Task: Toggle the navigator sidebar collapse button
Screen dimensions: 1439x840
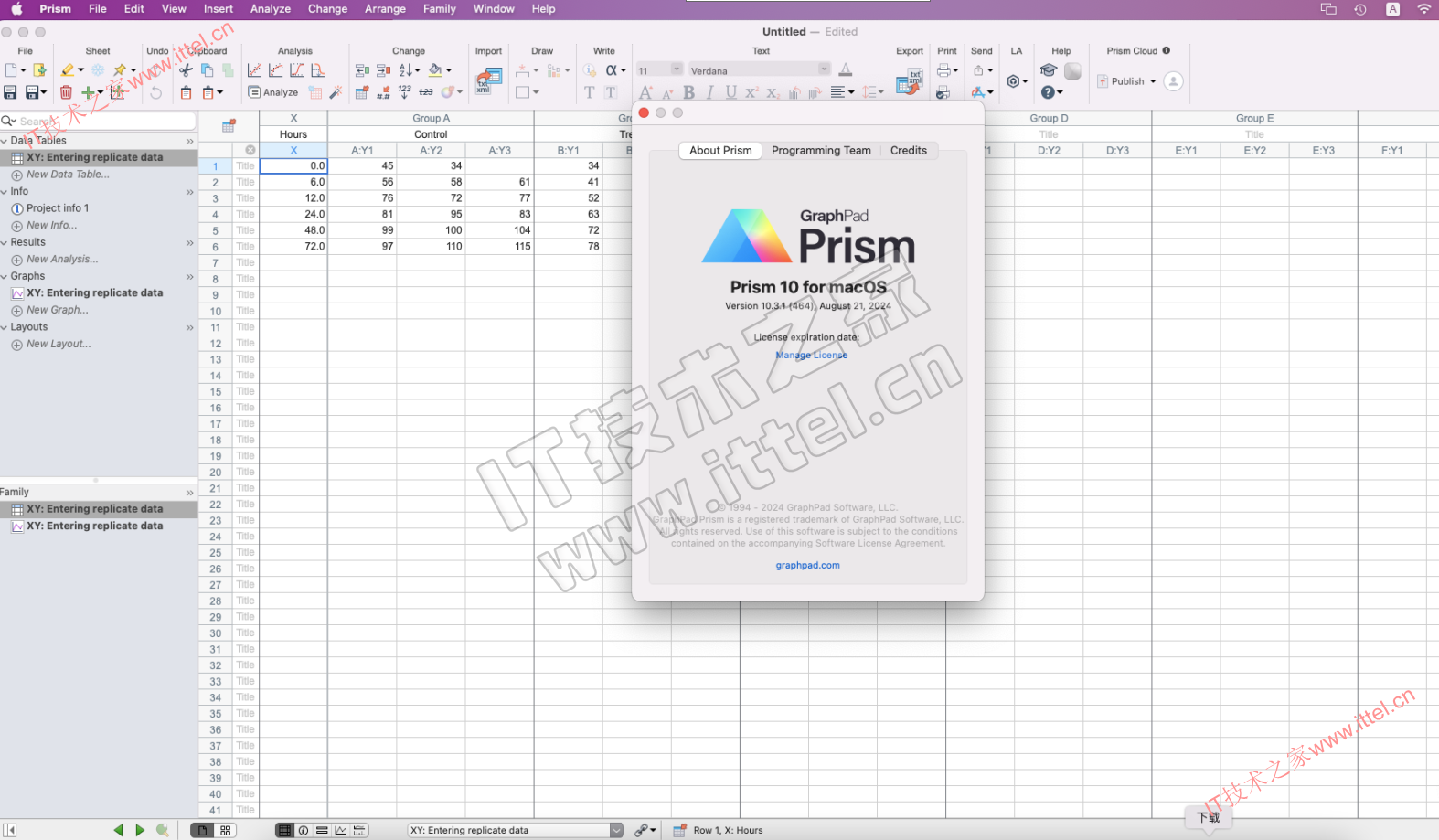Action: coord(10,830)
